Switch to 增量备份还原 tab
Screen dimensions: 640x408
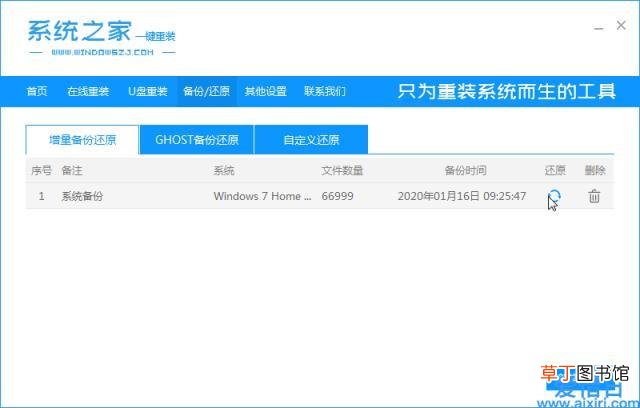[x=82, y=140]
